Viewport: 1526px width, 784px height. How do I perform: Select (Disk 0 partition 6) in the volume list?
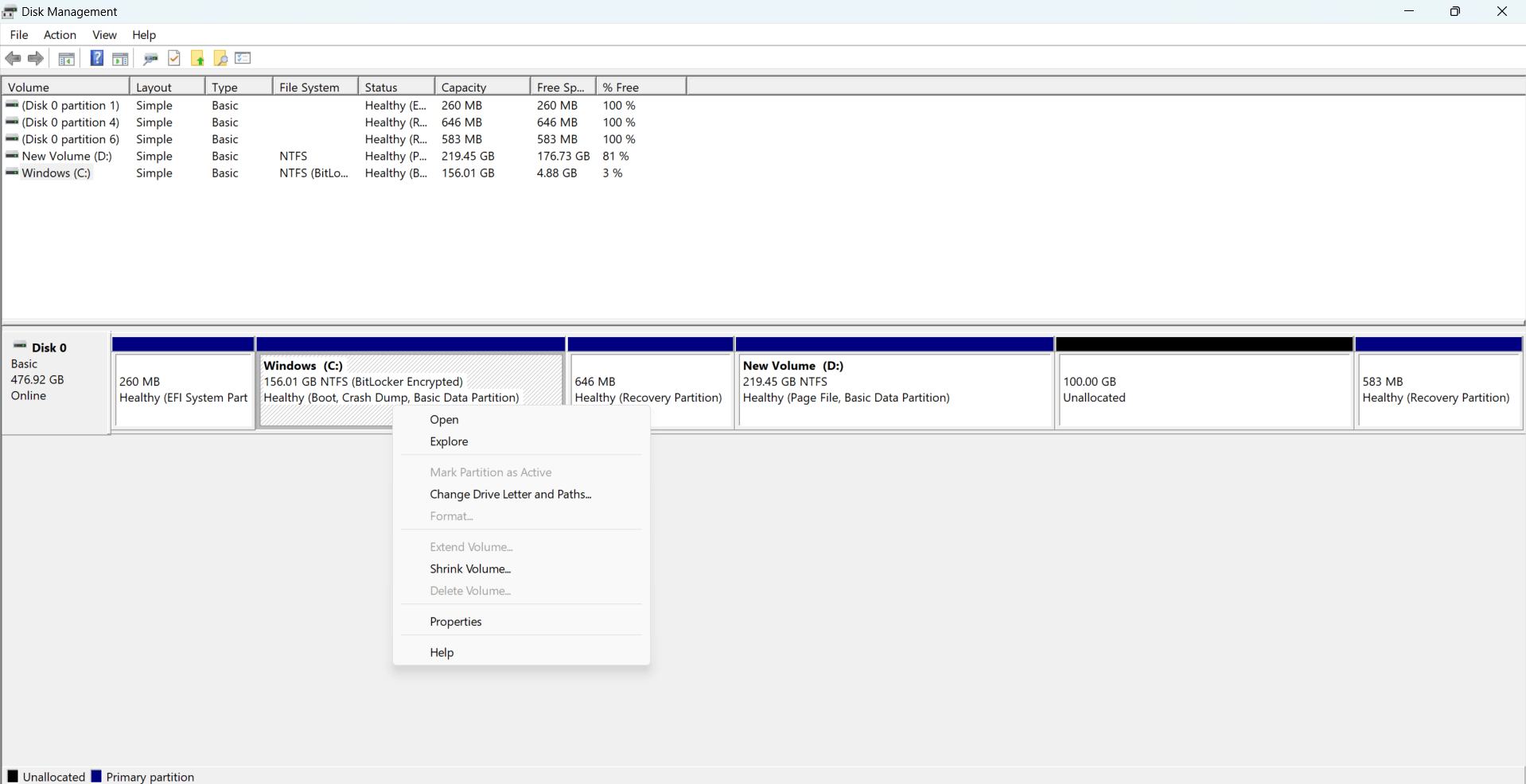(70, 139)
